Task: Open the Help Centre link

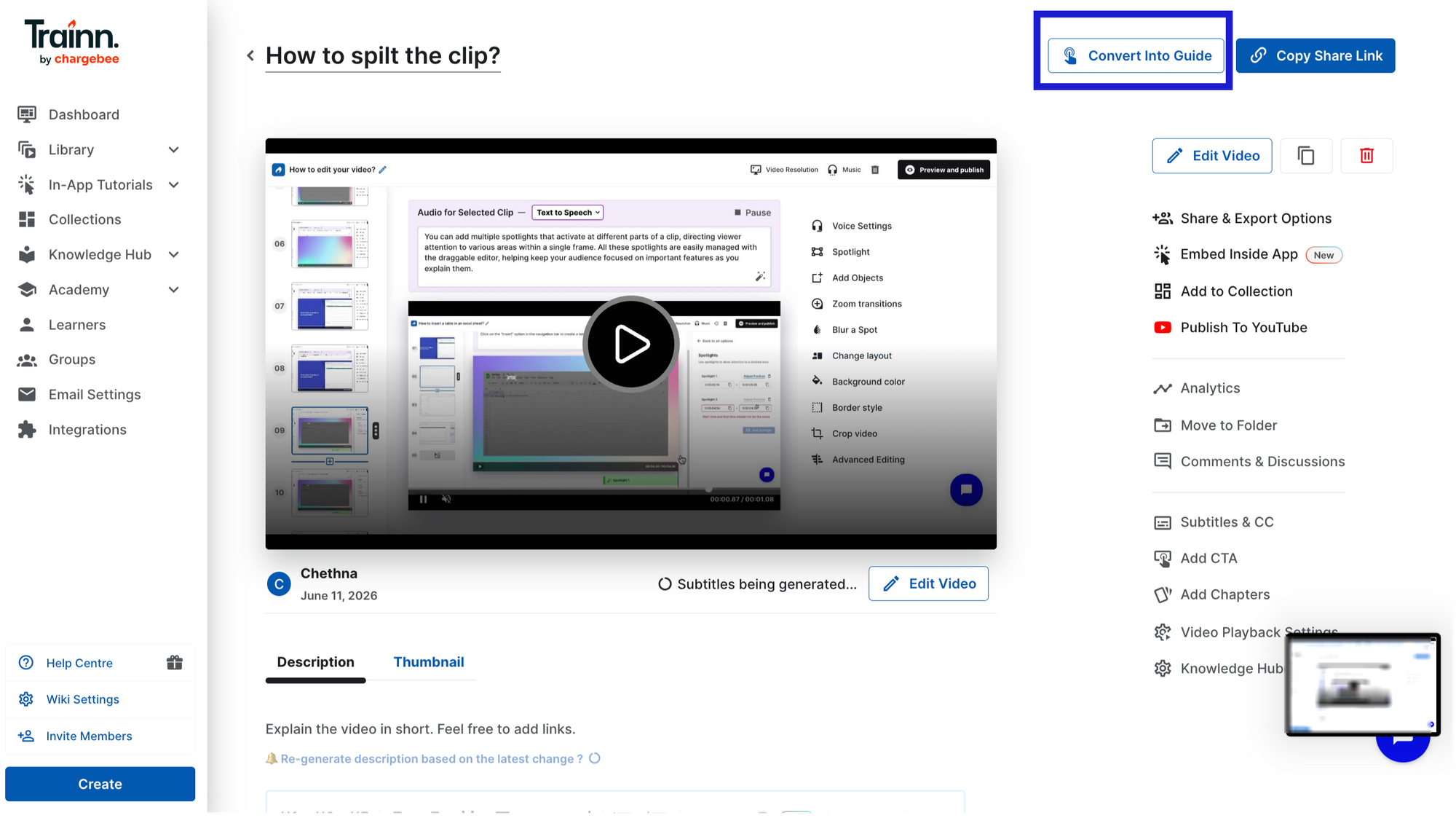Action: [79, 663]
